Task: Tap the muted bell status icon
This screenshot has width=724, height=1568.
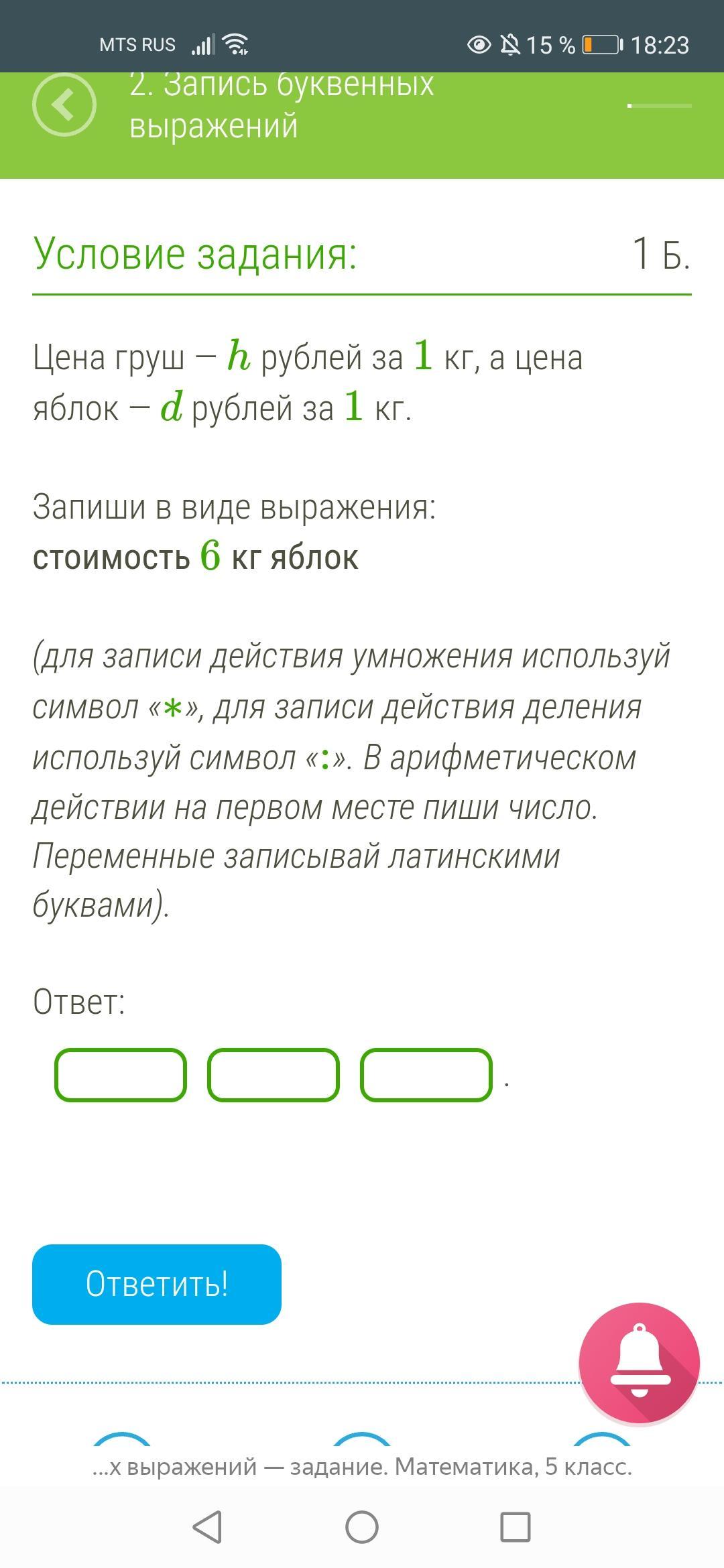Action: (x=510, y=45)
